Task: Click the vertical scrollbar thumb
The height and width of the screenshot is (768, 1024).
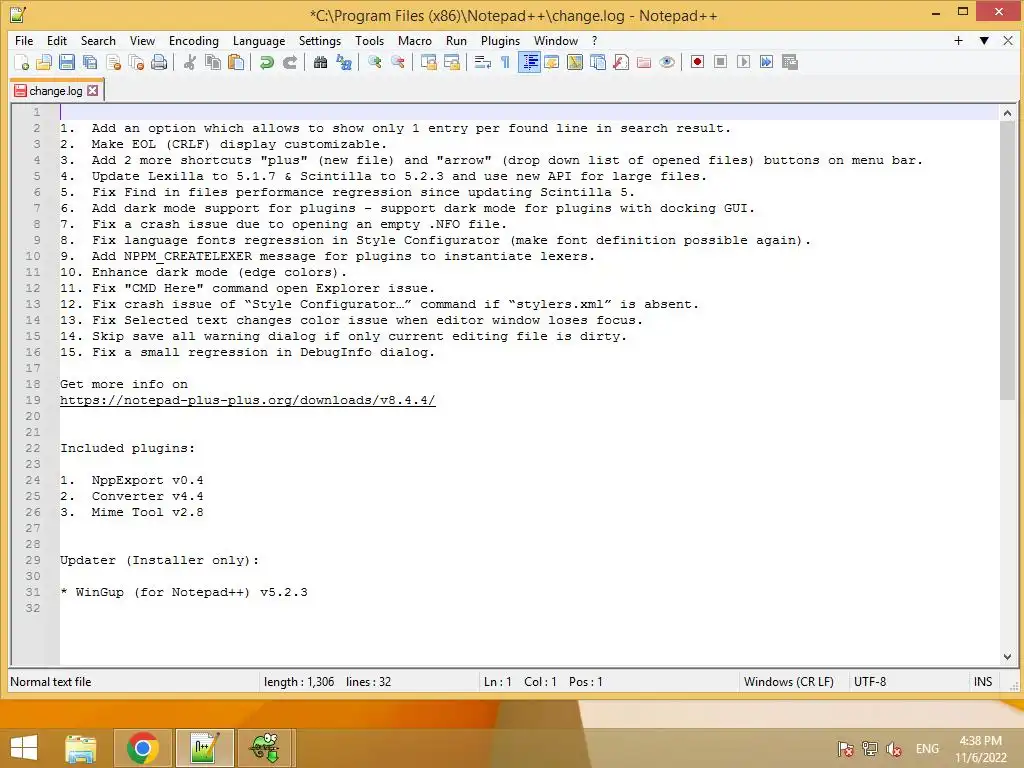Action: click(1007, 260)
